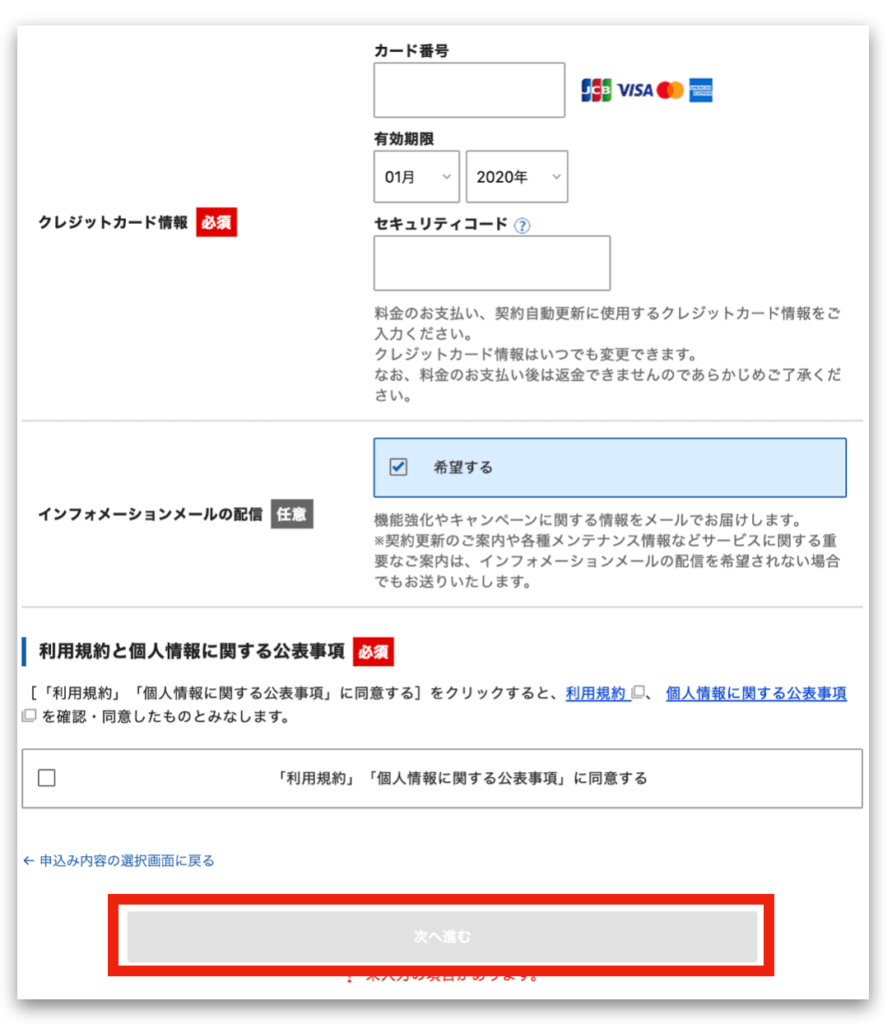Click the 「利用規約」「個人情報に関する公表事項」に同意する label
892x1024 pixels.
point(461,778)
